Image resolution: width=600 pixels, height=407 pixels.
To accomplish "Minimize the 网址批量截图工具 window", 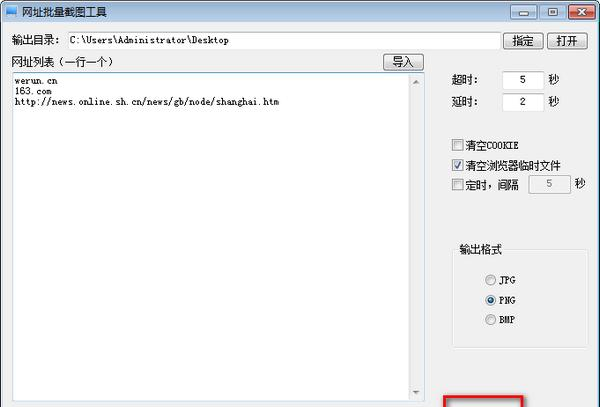I will [x=523, y=12].
